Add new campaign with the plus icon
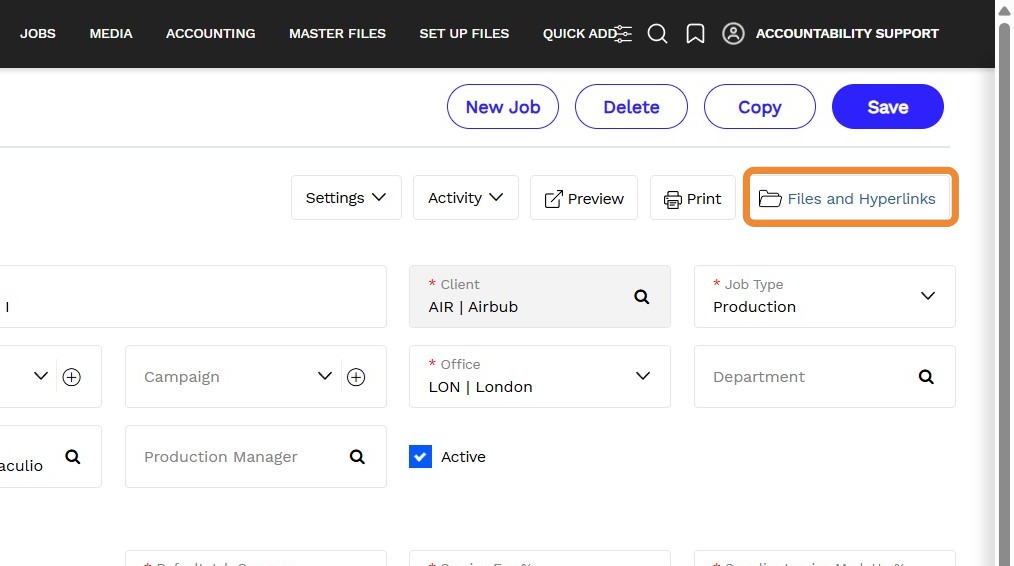The width and height of the screenshot is (1014, 566). click(x=356, y=376)
